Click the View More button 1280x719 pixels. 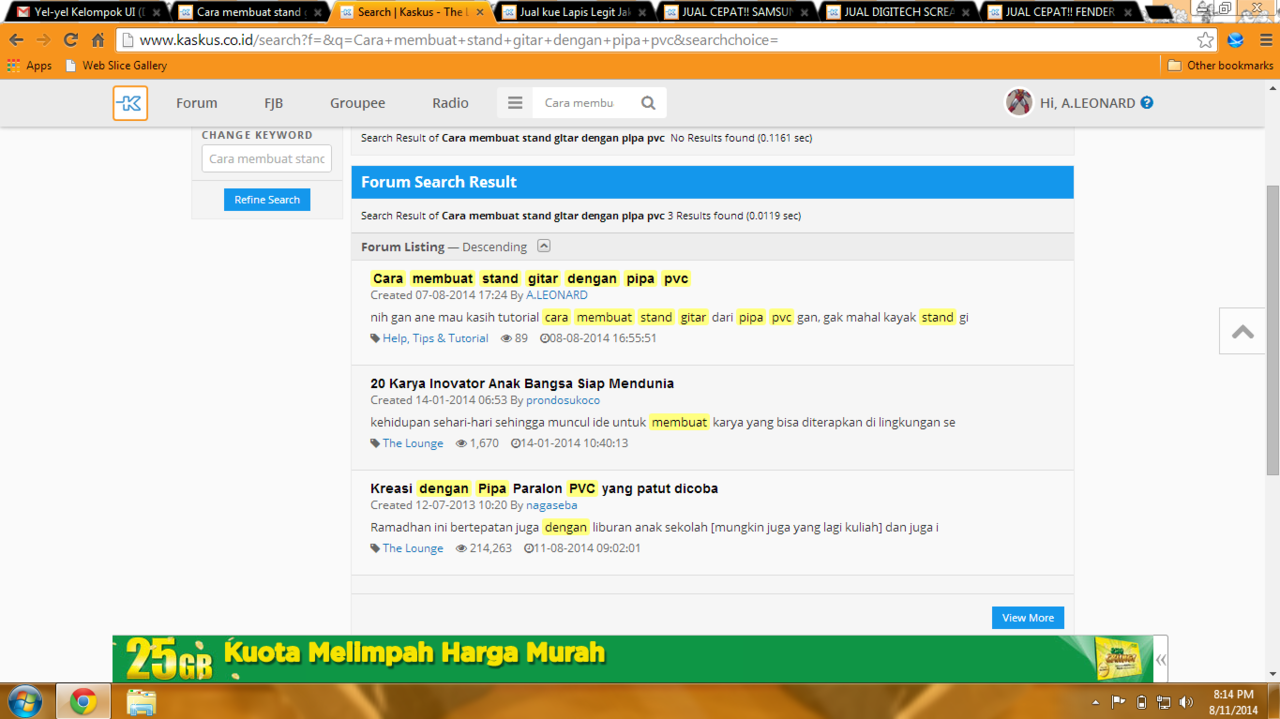[1028, 618]
